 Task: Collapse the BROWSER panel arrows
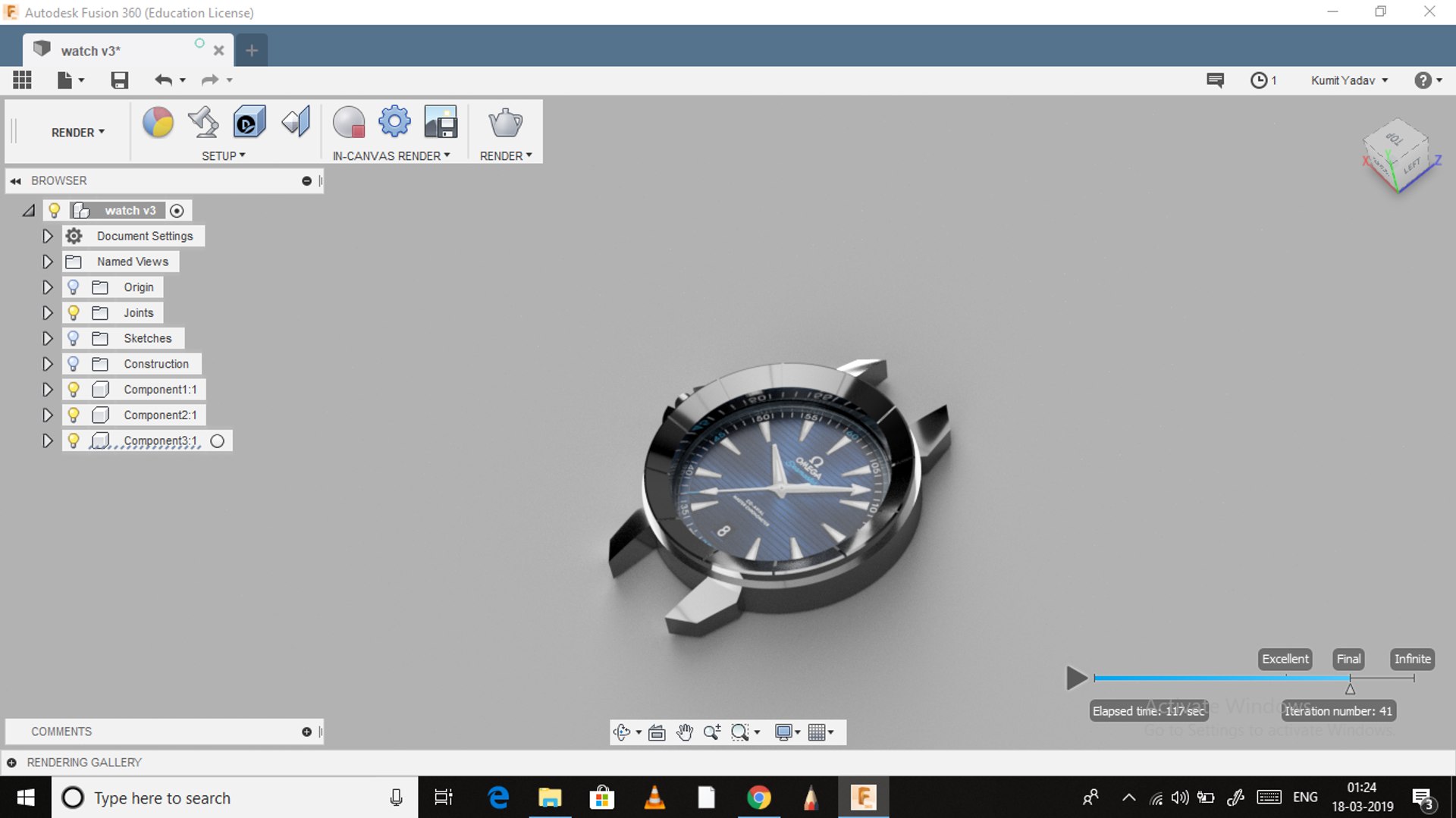tap(15, 180)
